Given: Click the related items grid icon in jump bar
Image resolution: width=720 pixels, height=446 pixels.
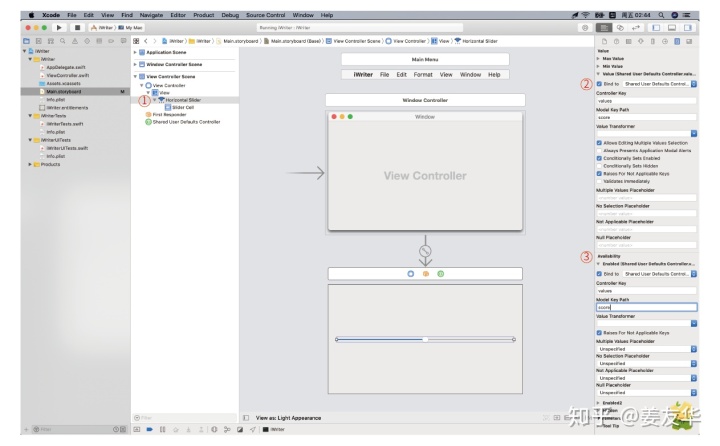Looking at the screenshot, I should click(x=136, y=41).
